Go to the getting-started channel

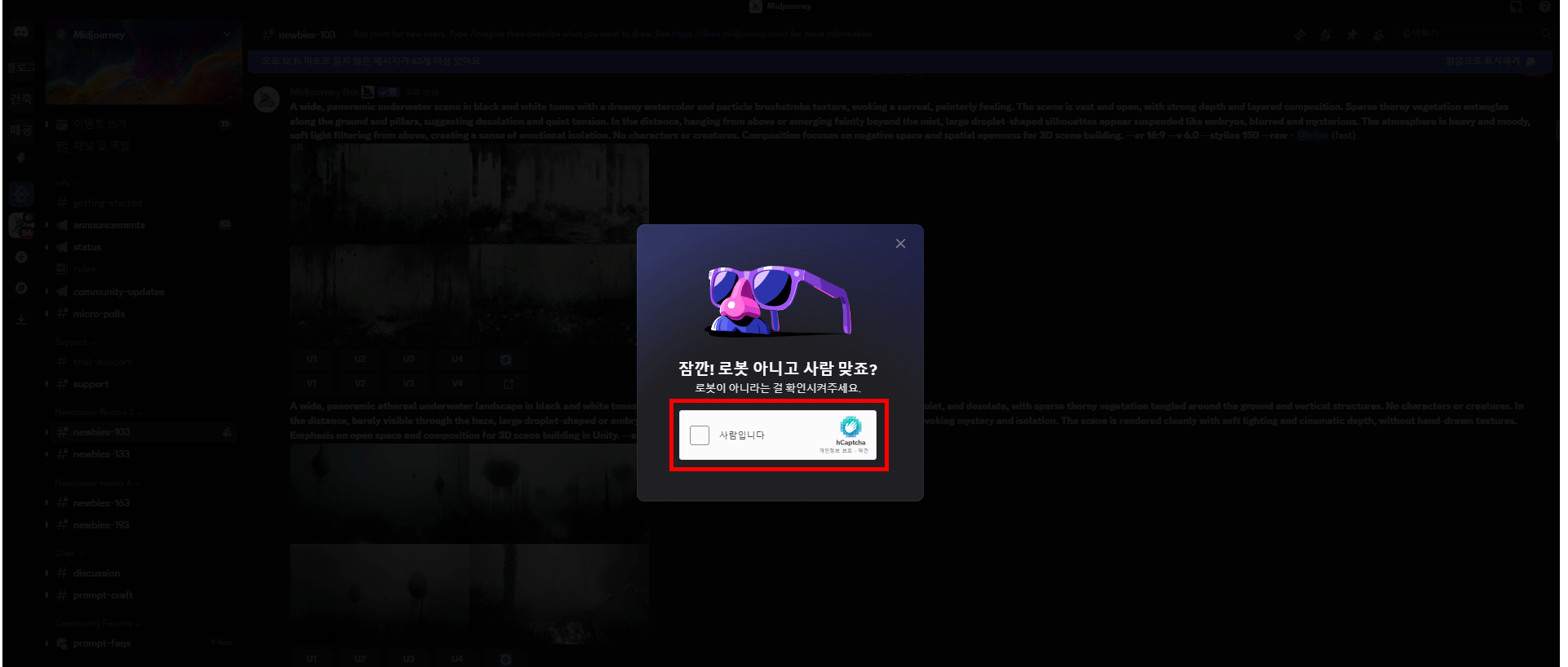(144, 203)
